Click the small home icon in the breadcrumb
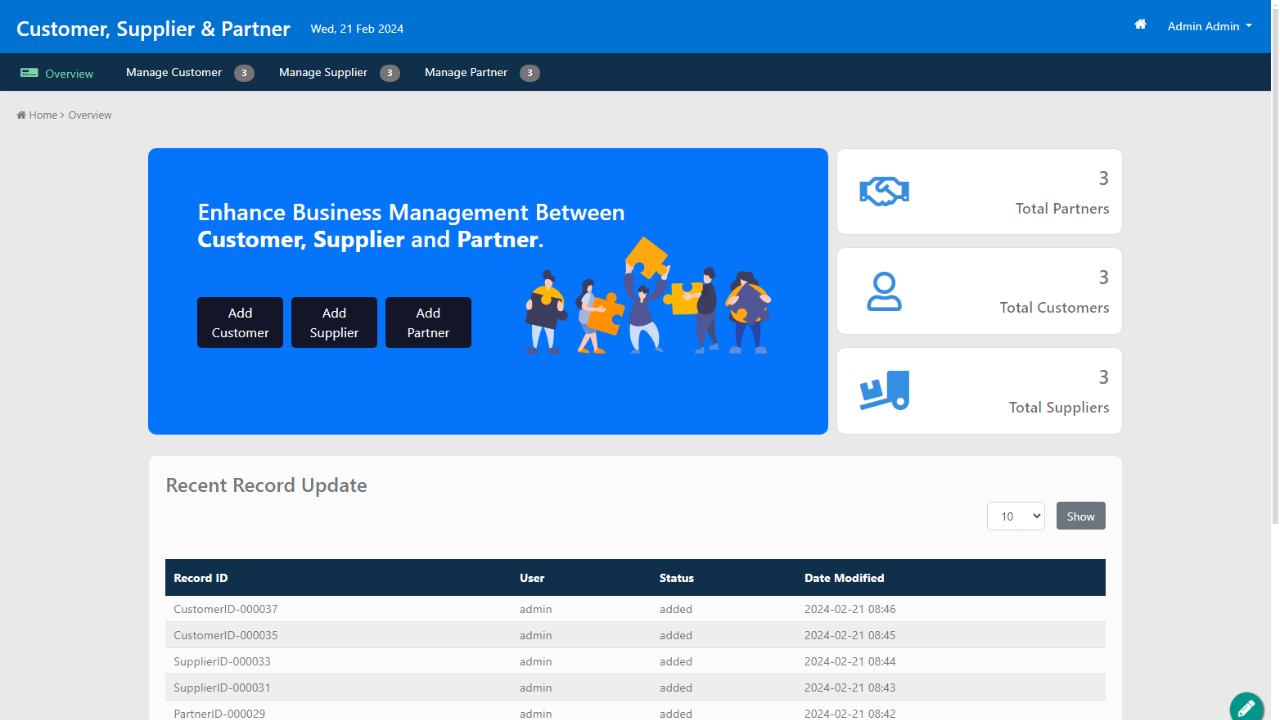 click(x=21, y=115)
